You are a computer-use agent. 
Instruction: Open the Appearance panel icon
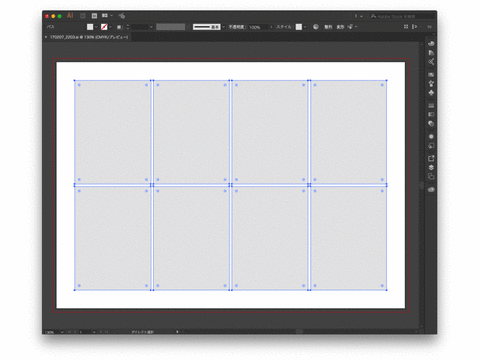click(x=431, y=136)
